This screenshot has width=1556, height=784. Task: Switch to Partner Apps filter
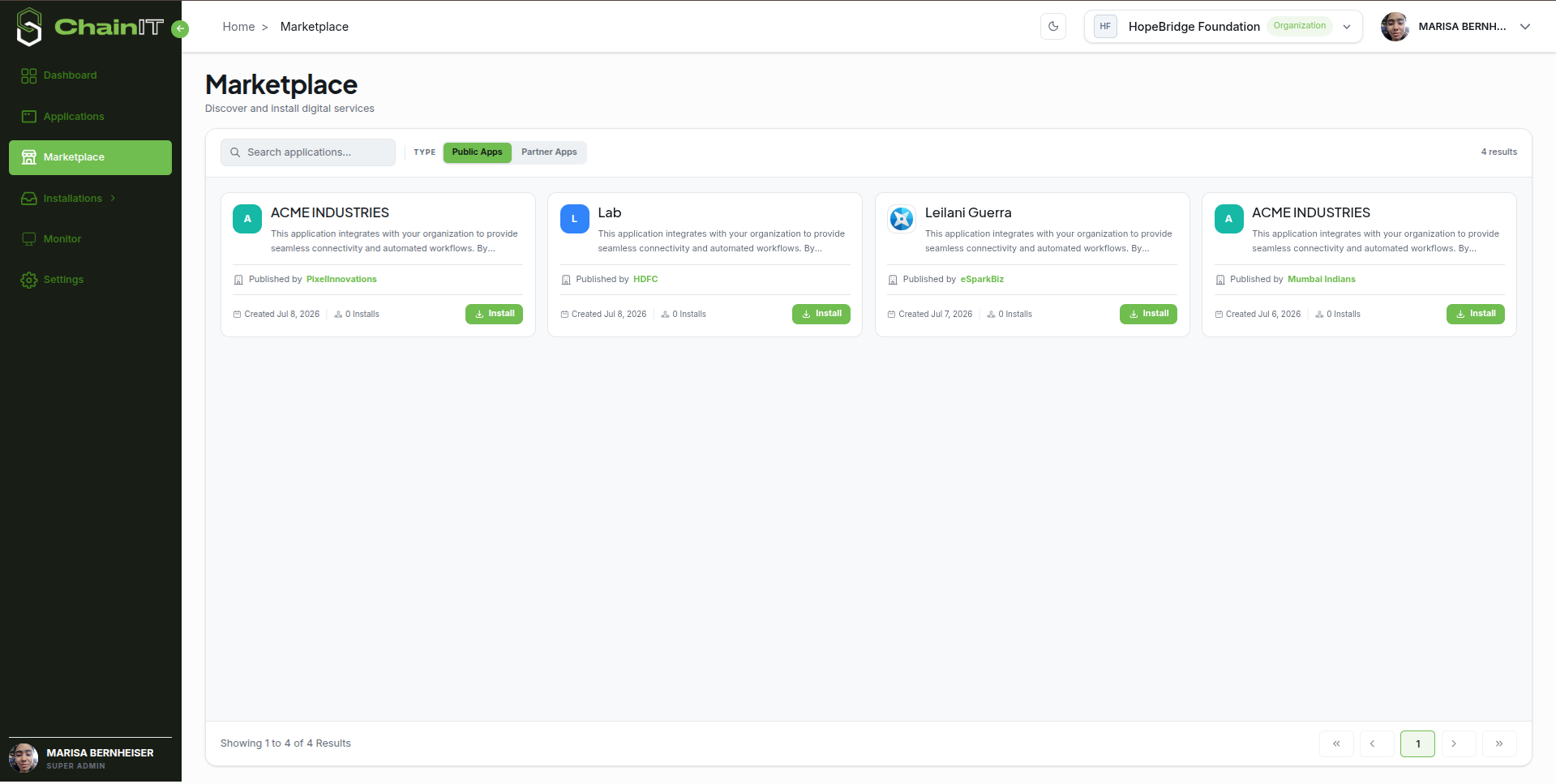tap(549, 152)
